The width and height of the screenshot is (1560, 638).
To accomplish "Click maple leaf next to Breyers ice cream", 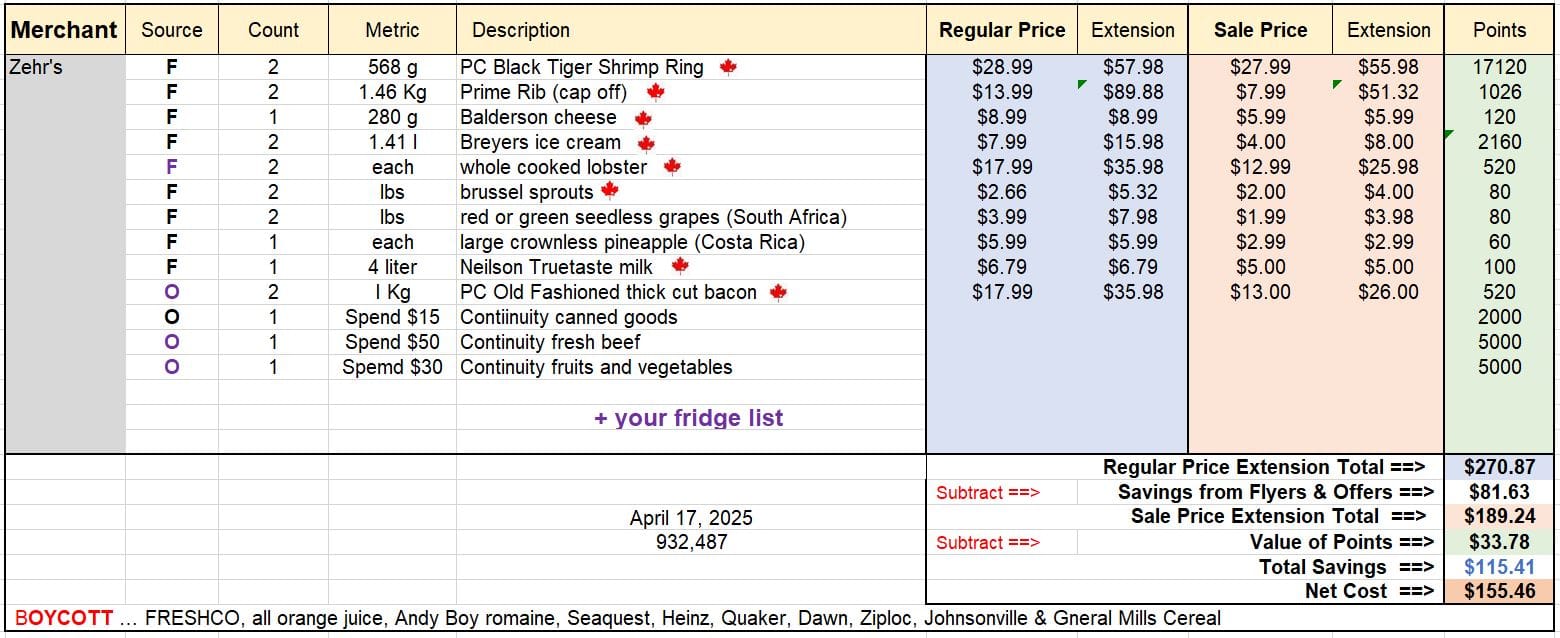I will click(x=646, y=143).
